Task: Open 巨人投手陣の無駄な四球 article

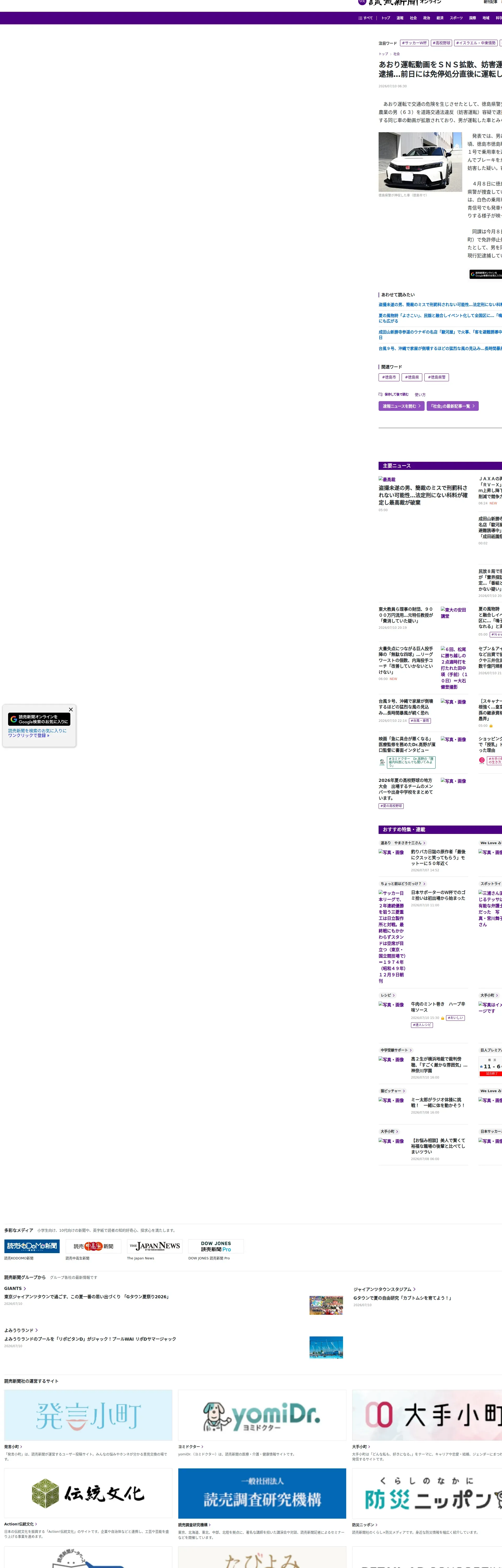Action: (x=406, y=660)
